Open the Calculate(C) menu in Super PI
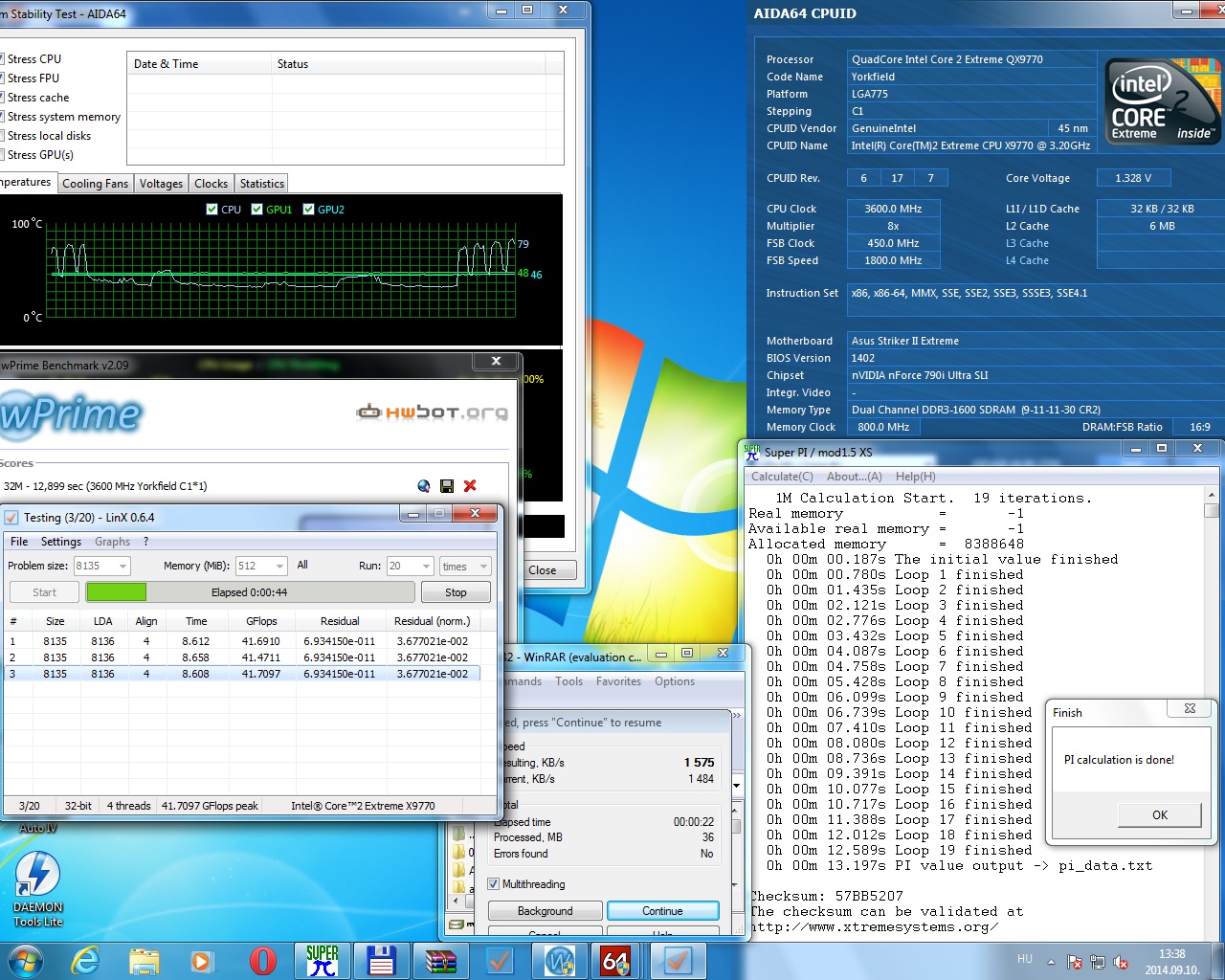This screenshot has width=1225, height=980. [x=782, y=477]
